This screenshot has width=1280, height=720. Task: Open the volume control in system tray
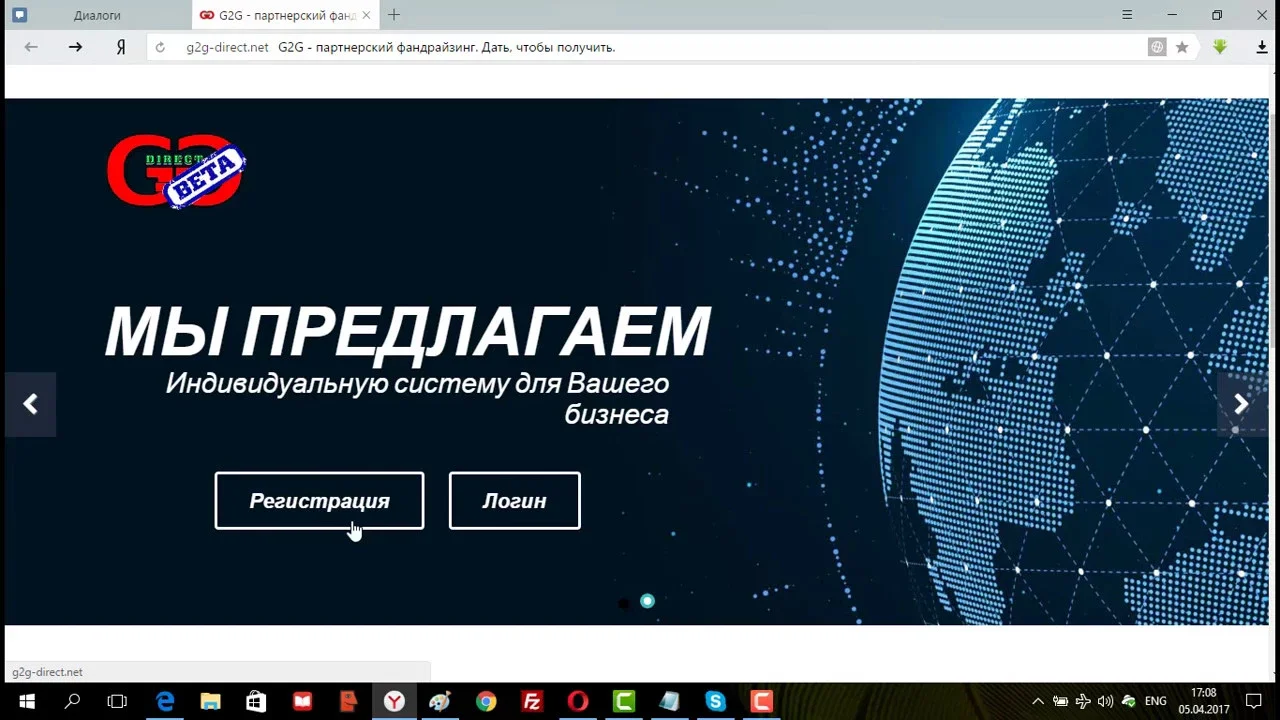tap(1105, 701)
